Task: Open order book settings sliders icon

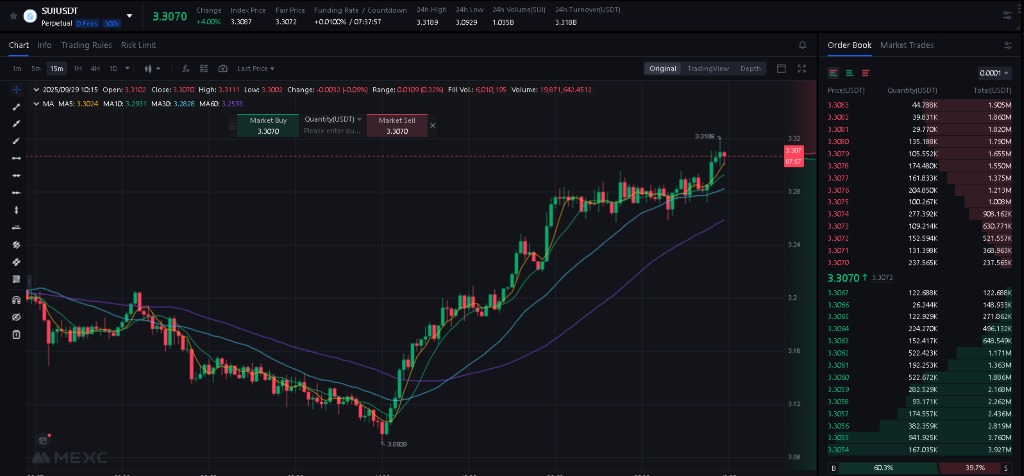Action: 1007,45
